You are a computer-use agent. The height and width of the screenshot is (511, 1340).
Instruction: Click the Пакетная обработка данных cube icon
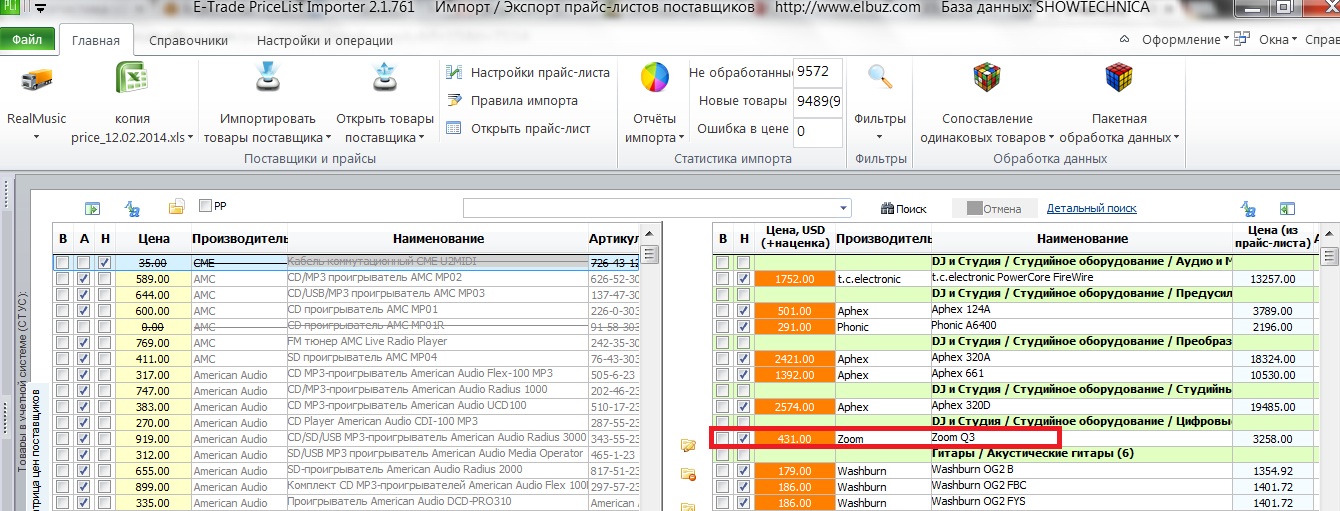[1119, 78]
